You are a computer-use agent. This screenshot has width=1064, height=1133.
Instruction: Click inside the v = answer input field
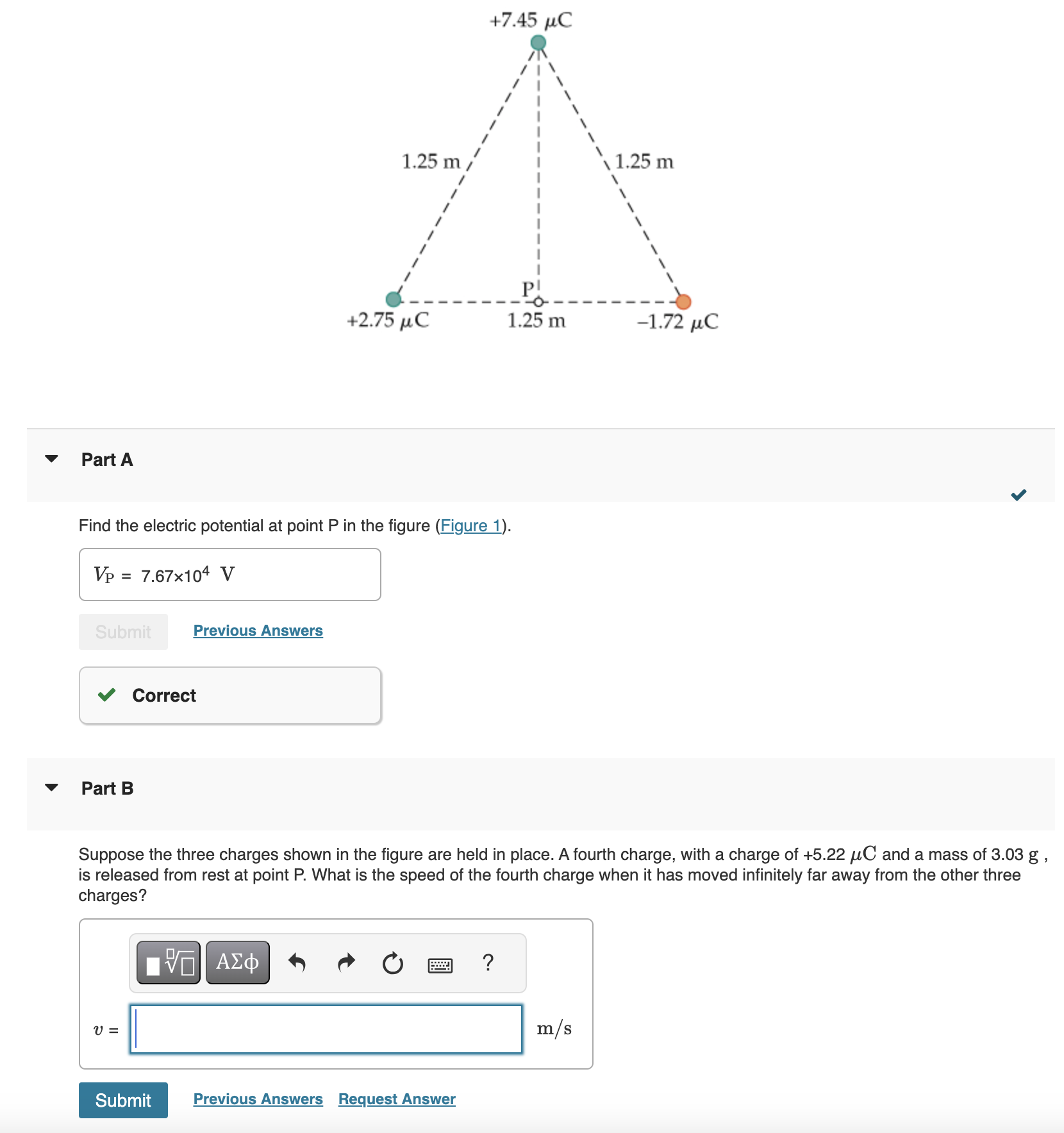326,1028
